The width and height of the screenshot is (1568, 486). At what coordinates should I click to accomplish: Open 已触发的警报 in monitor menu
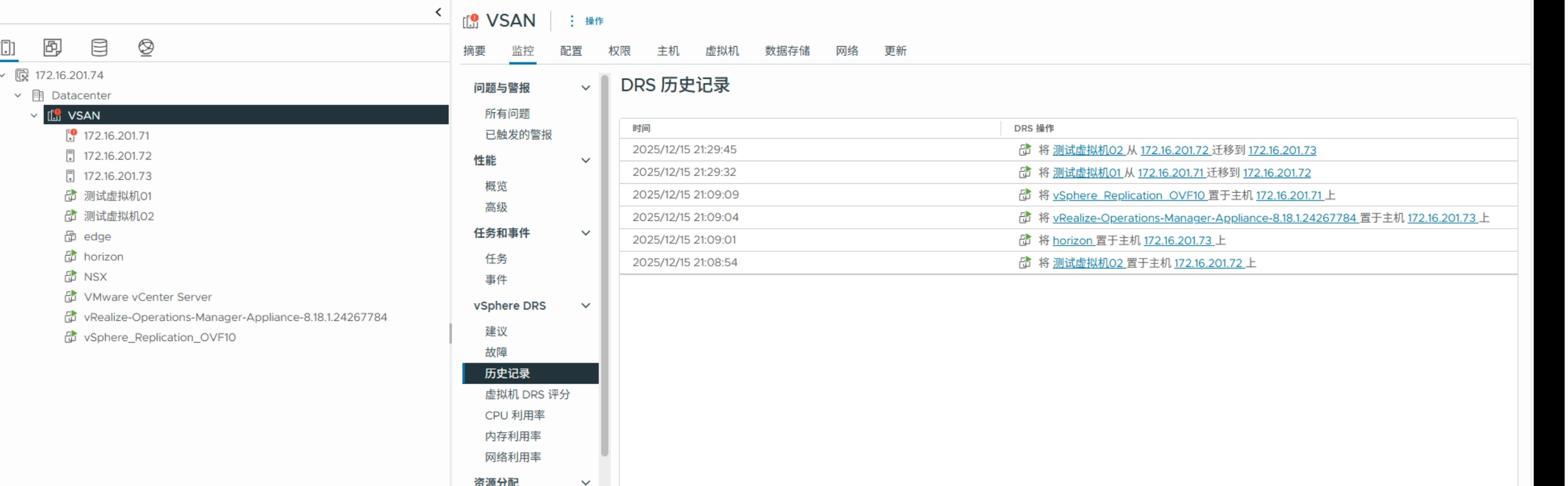(x=519, y=134)
